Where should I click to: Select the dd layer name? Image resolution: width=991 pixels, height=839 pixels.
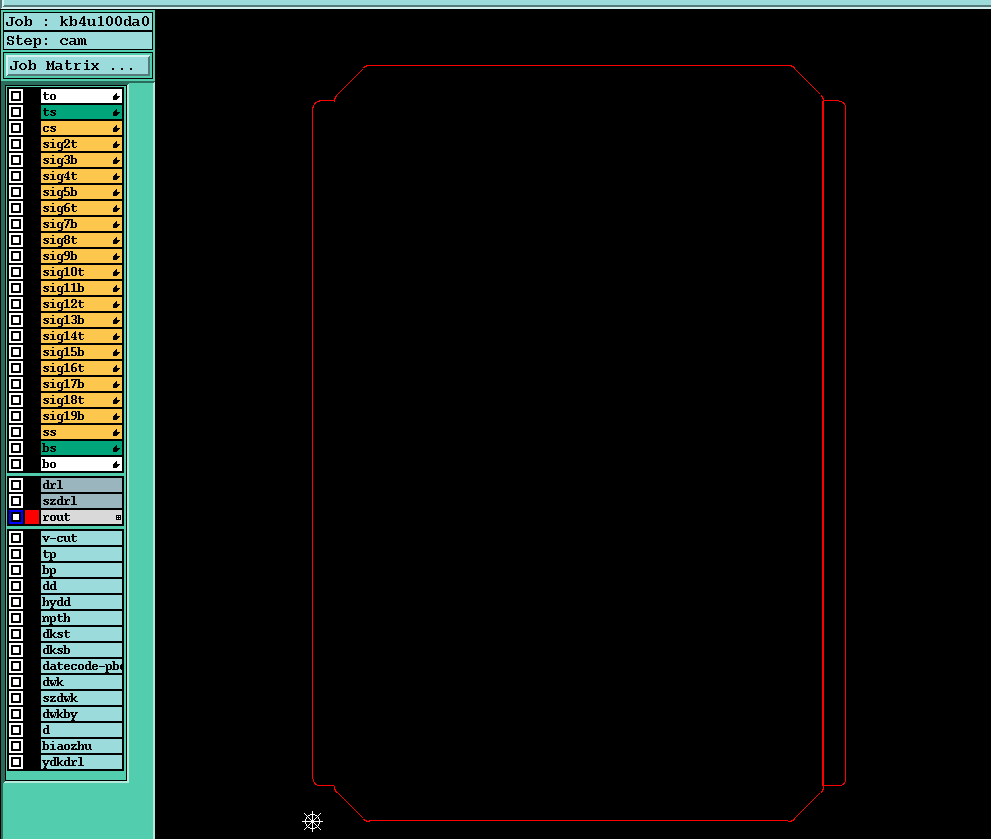(x=82, y=586)
